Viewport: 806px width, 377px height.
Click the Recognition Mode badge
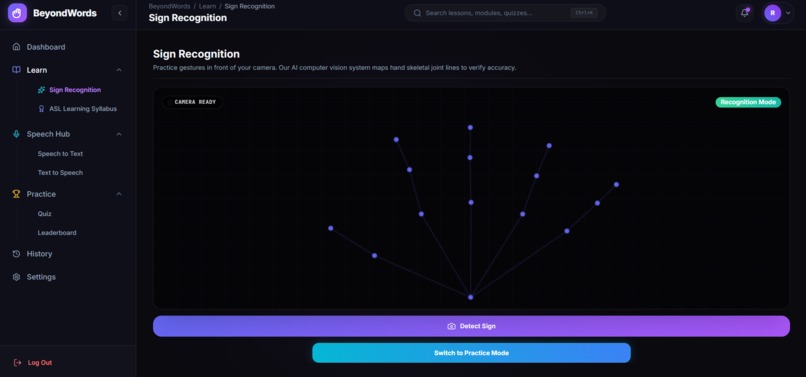pos(748,102)
